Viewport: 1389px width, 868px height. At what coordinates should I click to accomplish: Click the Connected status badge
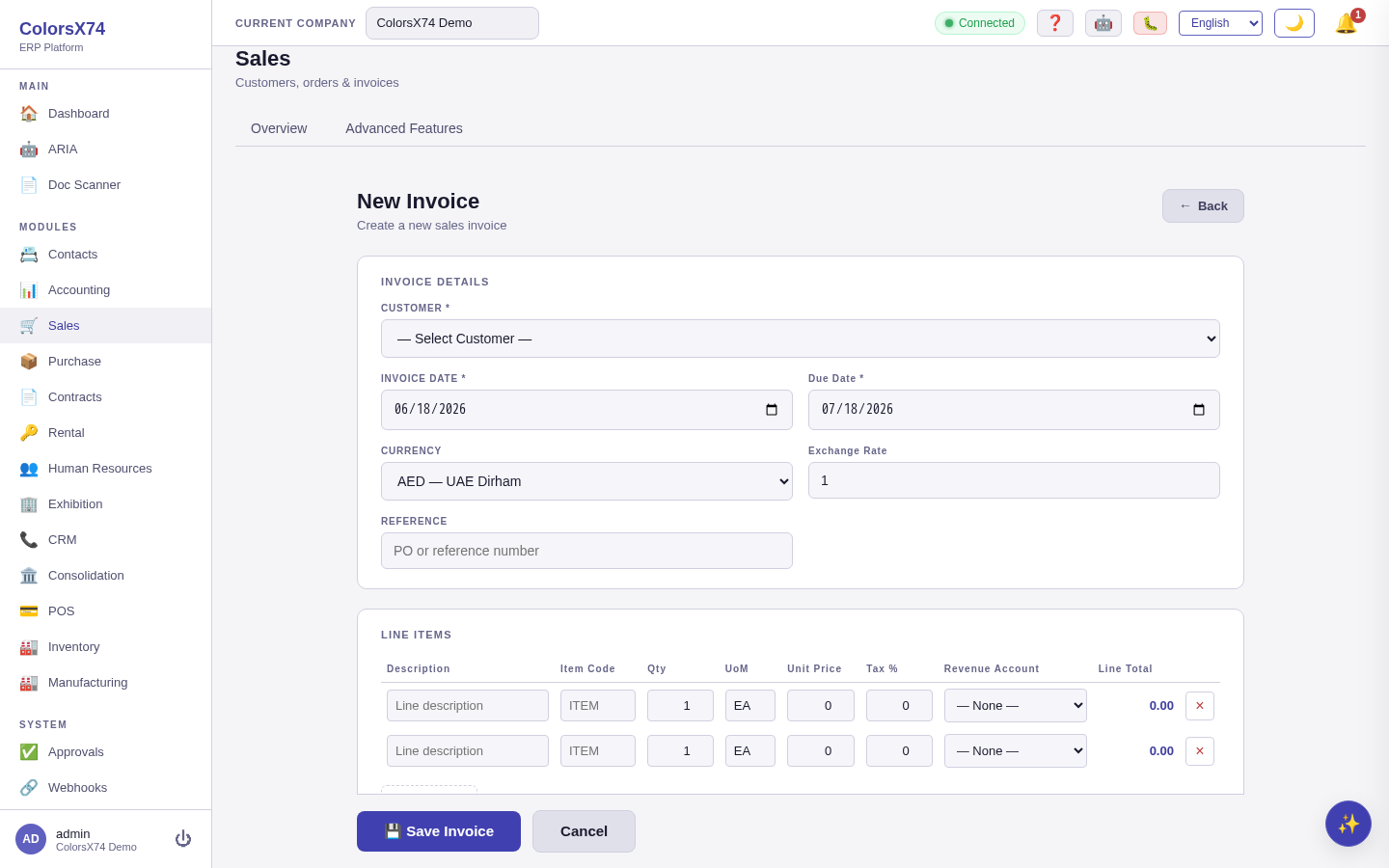[980, 23]
